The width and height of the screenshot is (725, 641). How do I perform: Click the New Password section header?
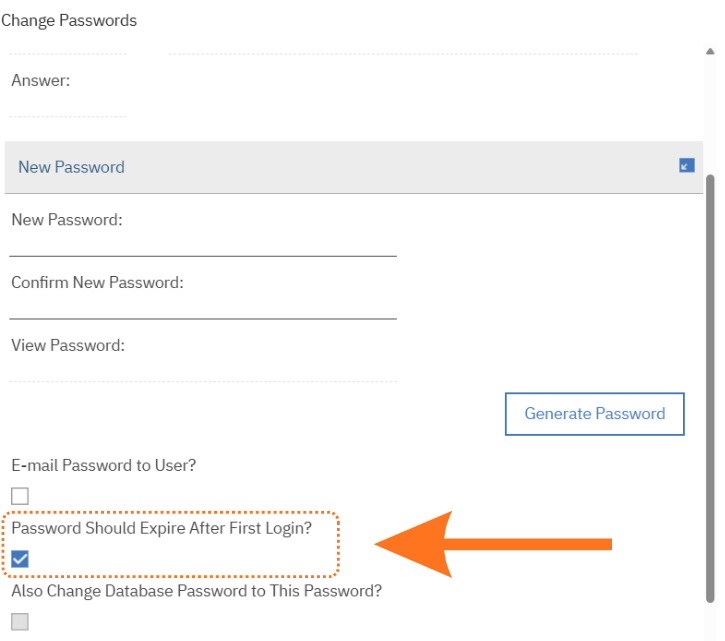pos(71,167)
